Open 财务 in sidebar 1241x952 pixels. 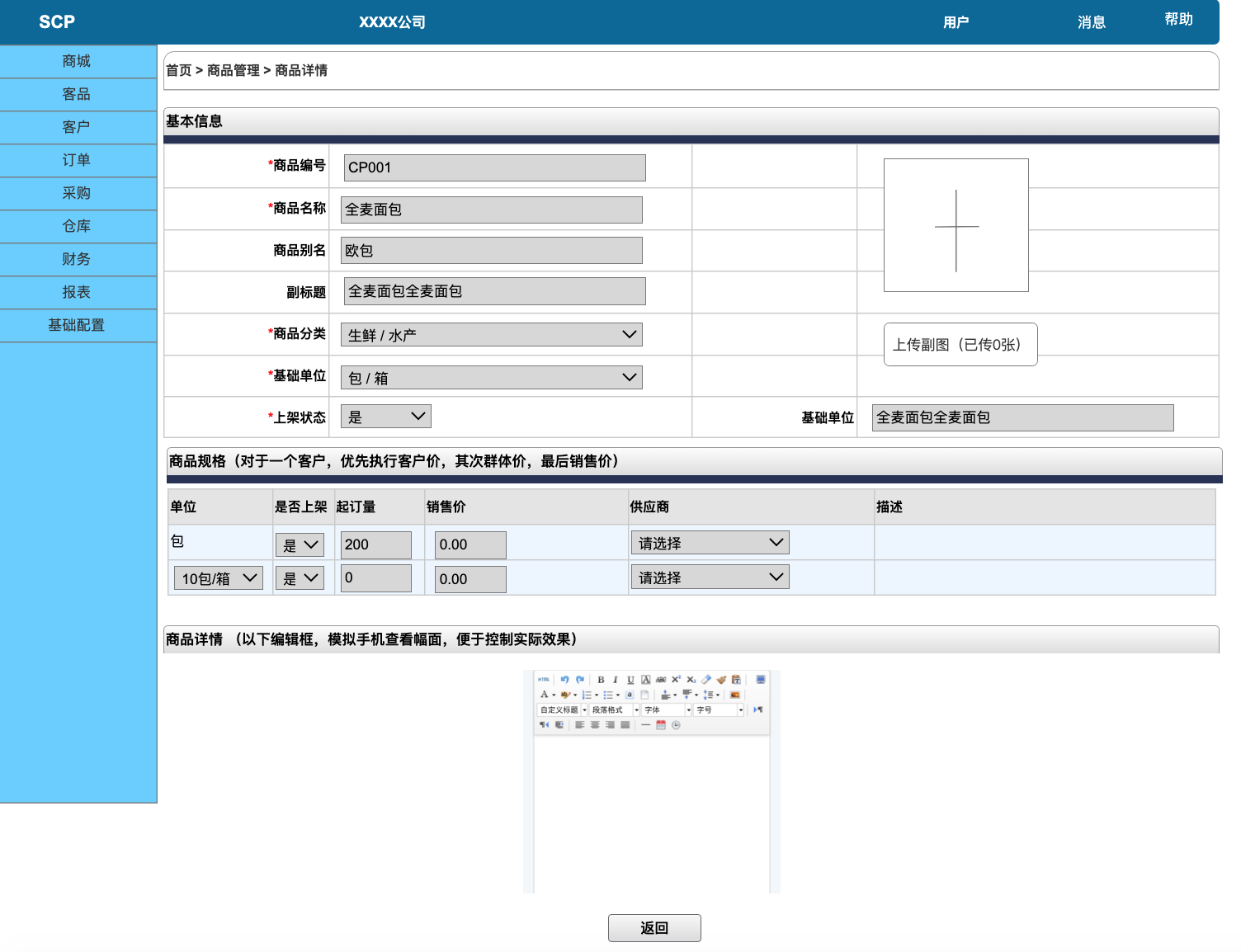[78, 259]
